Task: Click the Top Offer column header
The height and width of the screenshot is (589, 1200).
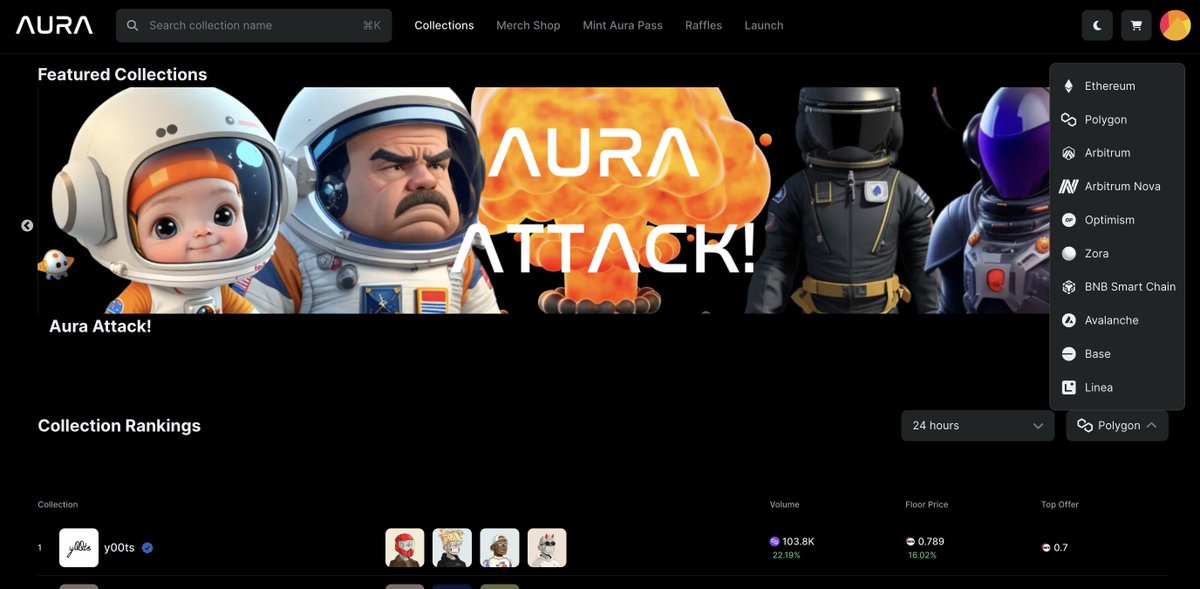Action: [x=1060, y=505]
